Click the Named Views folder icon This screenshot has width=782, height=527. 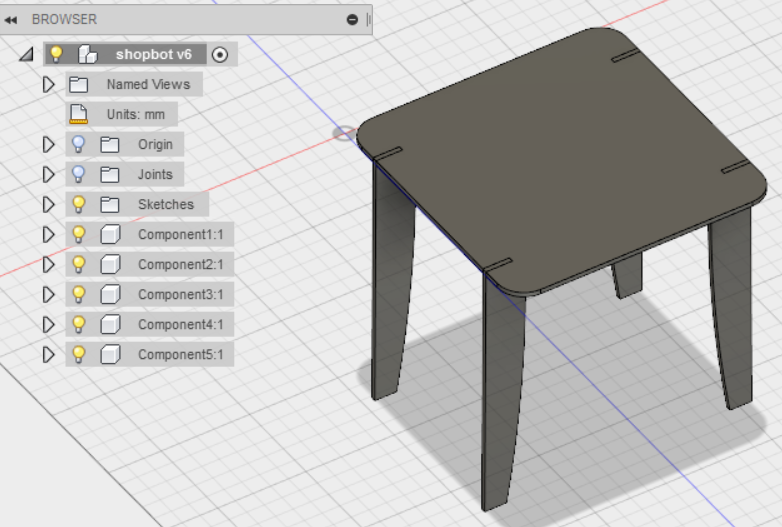(x=79, y=84)
